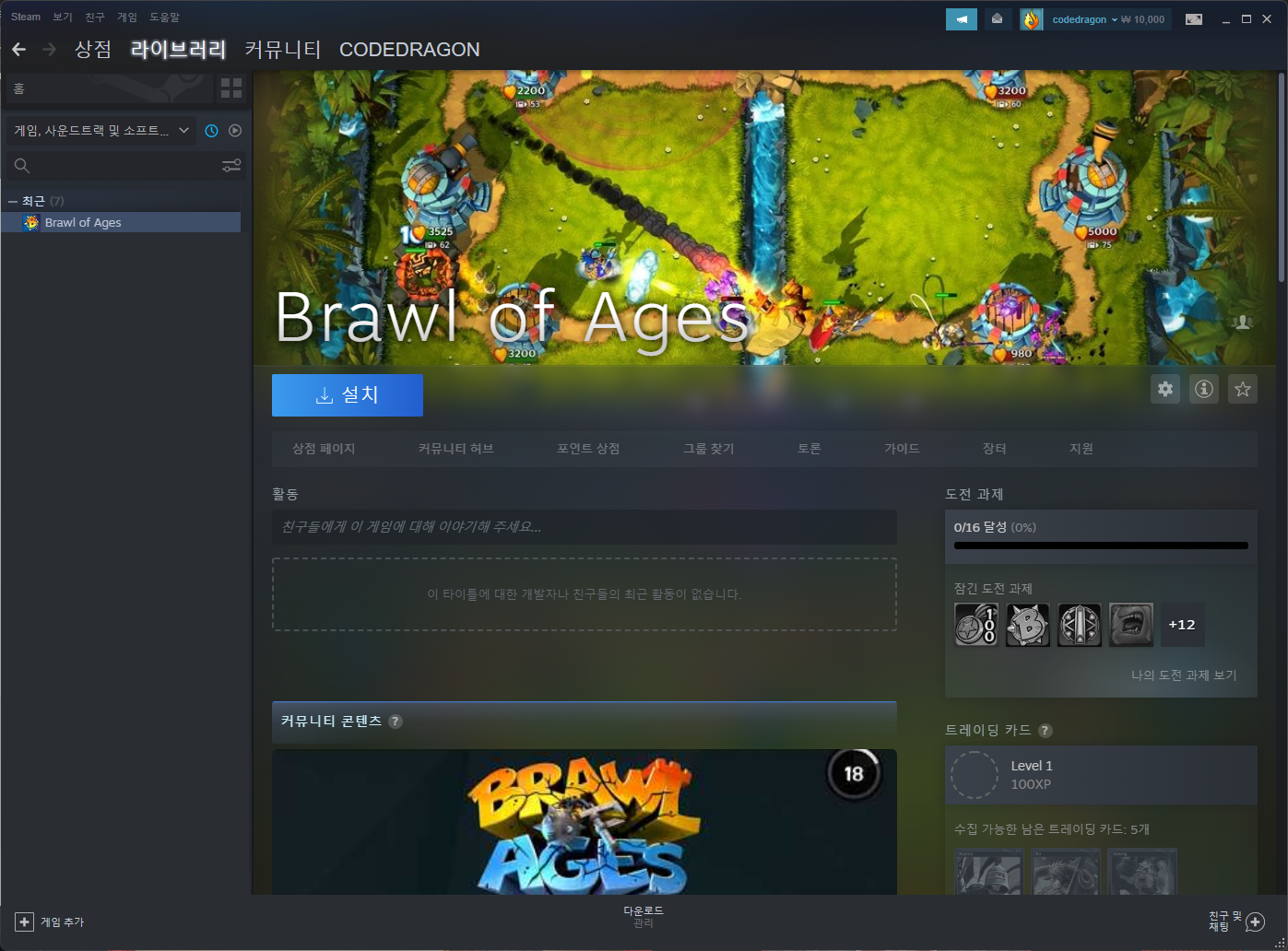Open friends and chat plus icon
The width and height of the screenshot is (1288, 951).
1255,922
